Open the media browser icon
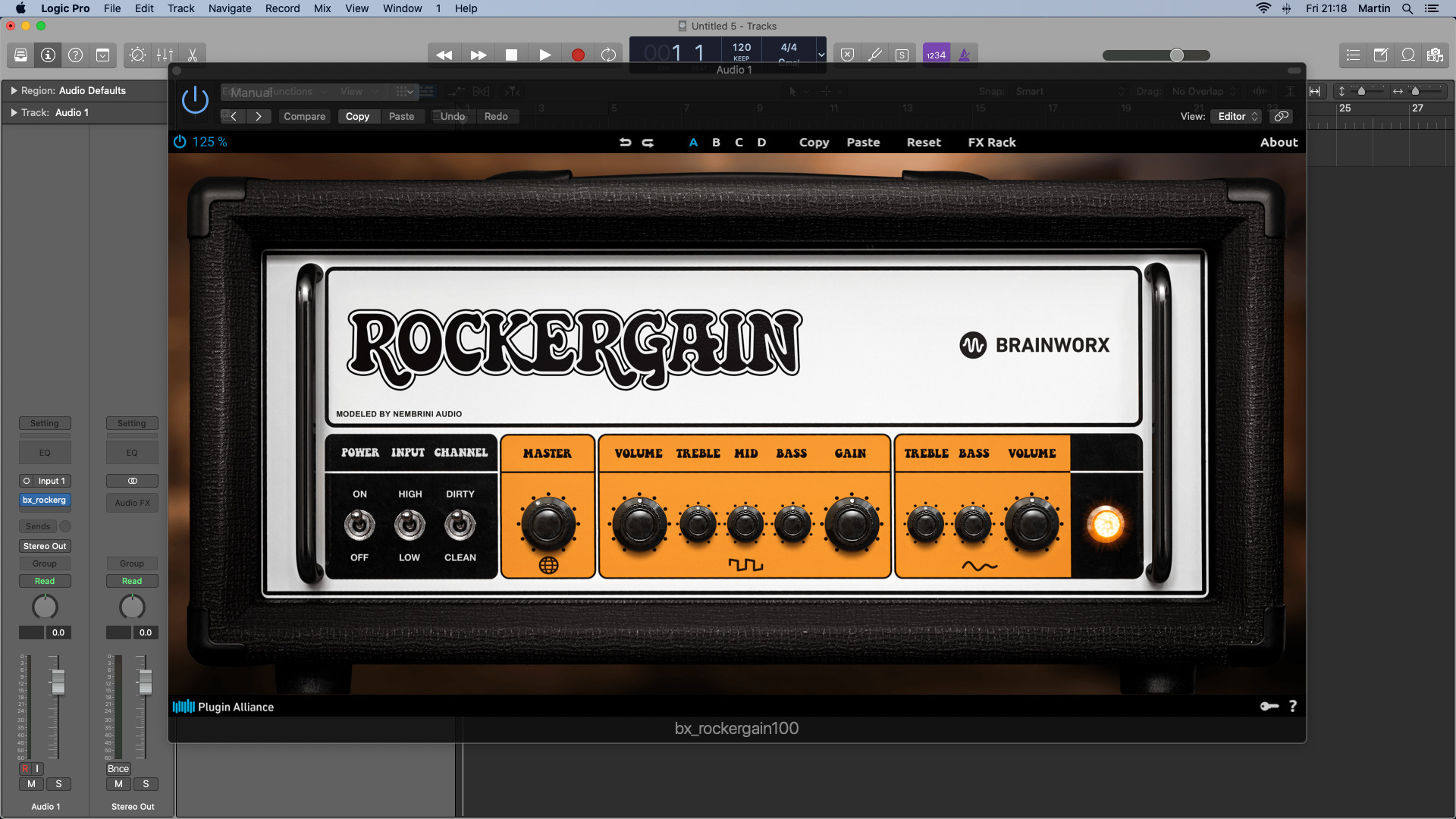Image resolution: width=1456 pixels, height=819 pixels. (1435, 55)
